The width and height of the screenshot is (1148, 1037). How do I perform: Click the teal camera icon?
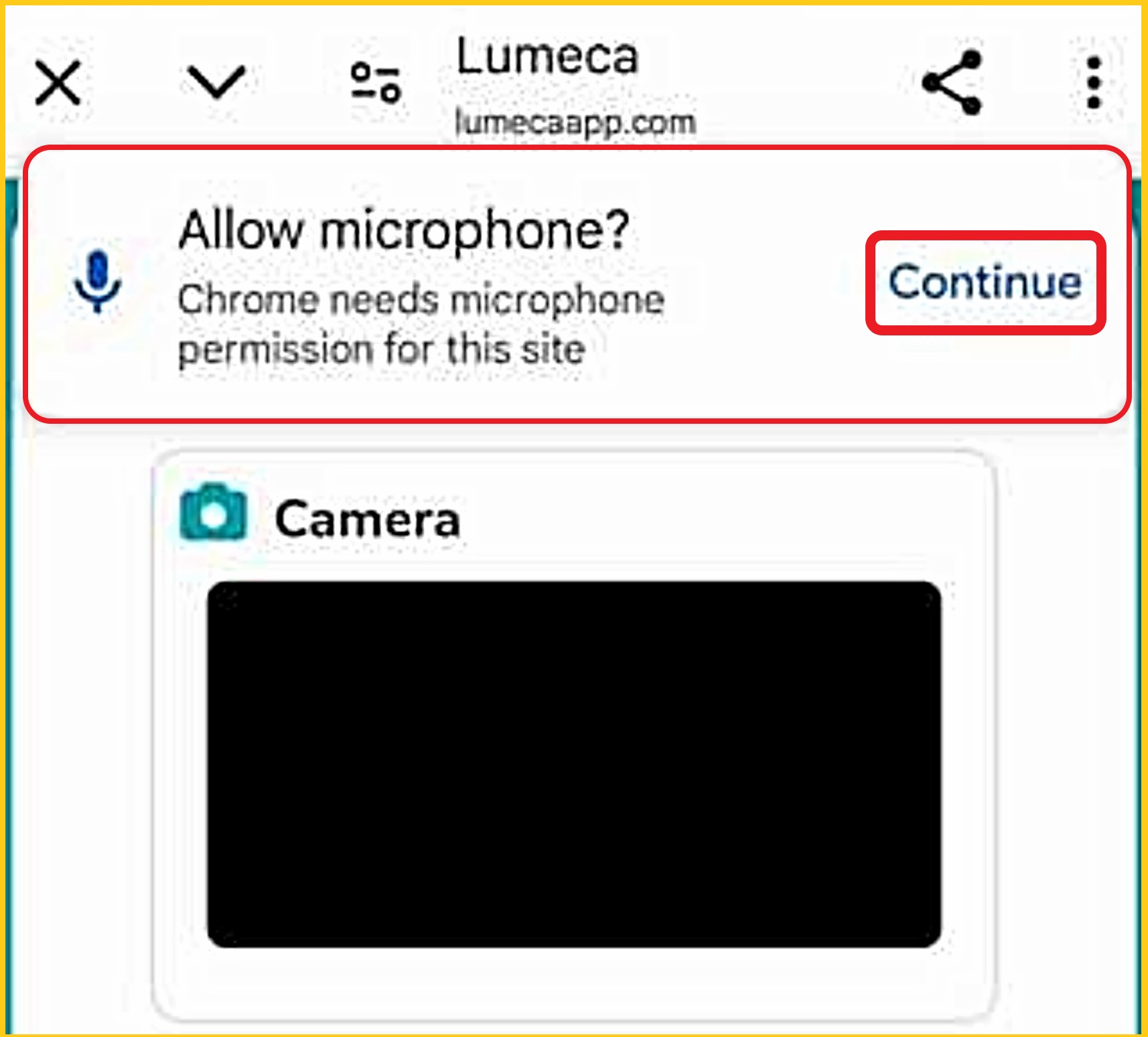pyautogui.click(x=214, y=512)
